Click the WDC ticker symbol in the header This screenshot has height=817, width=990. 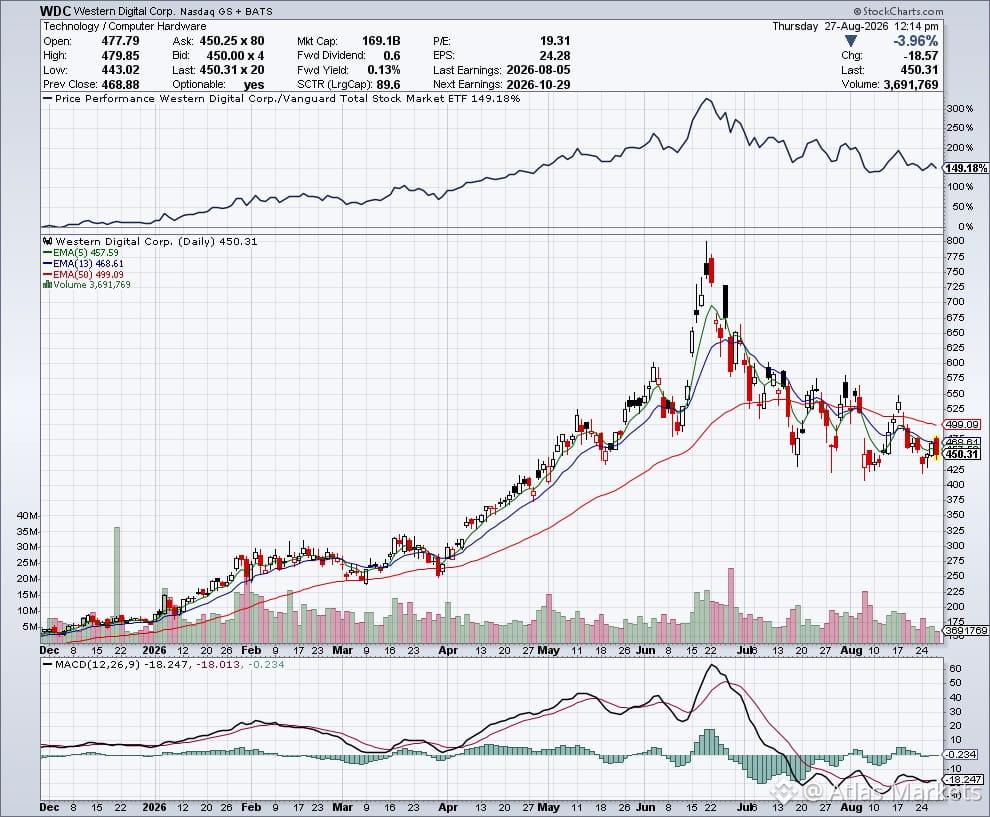56,11
